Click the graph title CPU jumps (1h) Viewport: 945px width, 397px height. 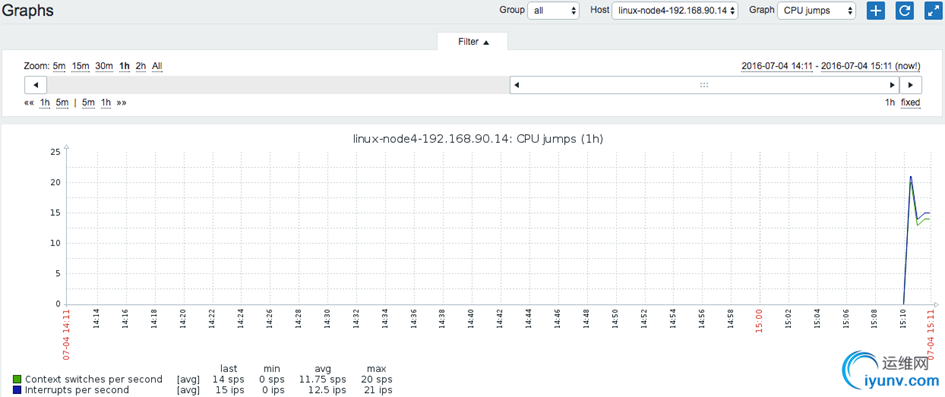(x=478, y=139)
